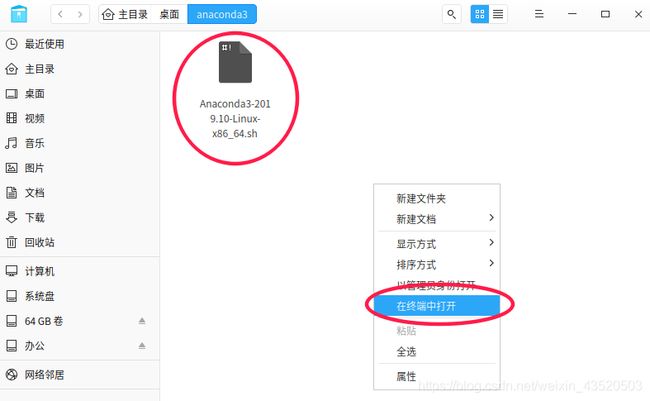Open 文档 in sidebar
Viewport: 650px width, 401px height.
coord(80,193)
